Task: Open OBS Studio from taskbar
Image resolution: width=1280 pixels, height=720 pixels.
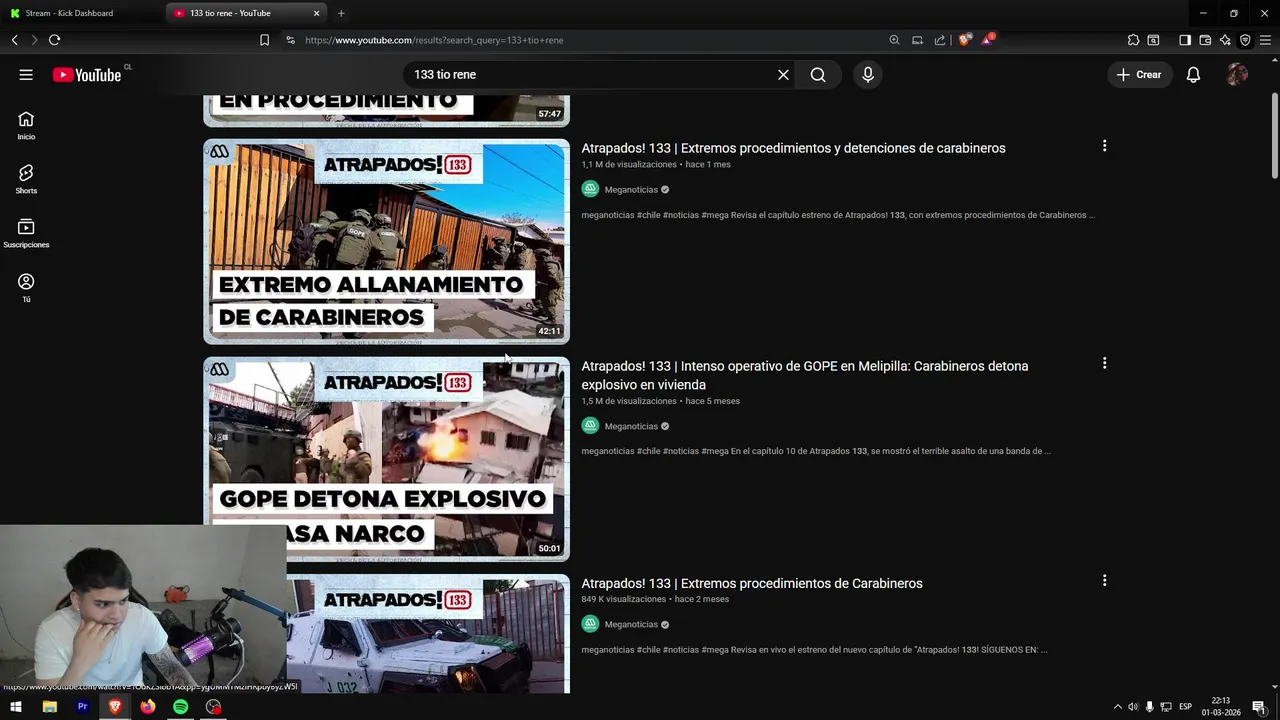Action: [213, 707]
